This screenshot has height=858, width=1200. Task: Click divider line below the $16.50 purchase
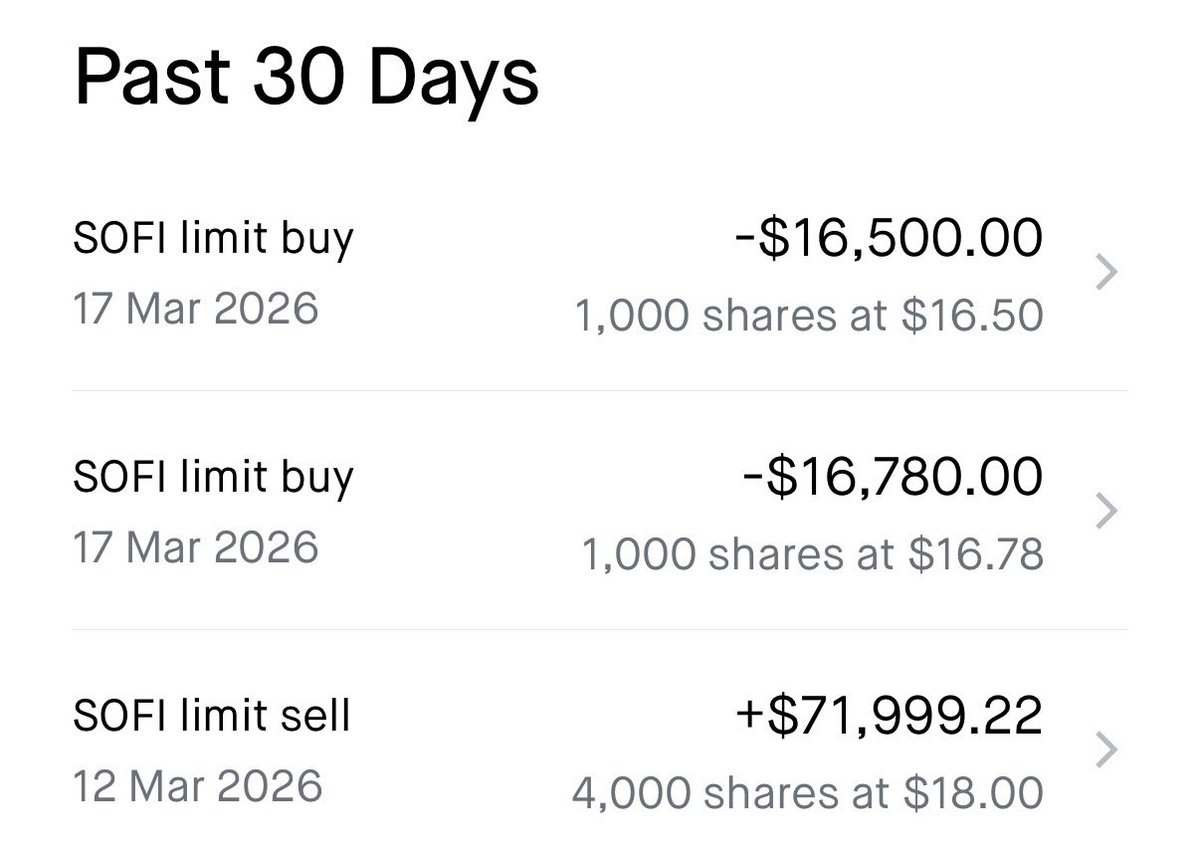point(600,391)
